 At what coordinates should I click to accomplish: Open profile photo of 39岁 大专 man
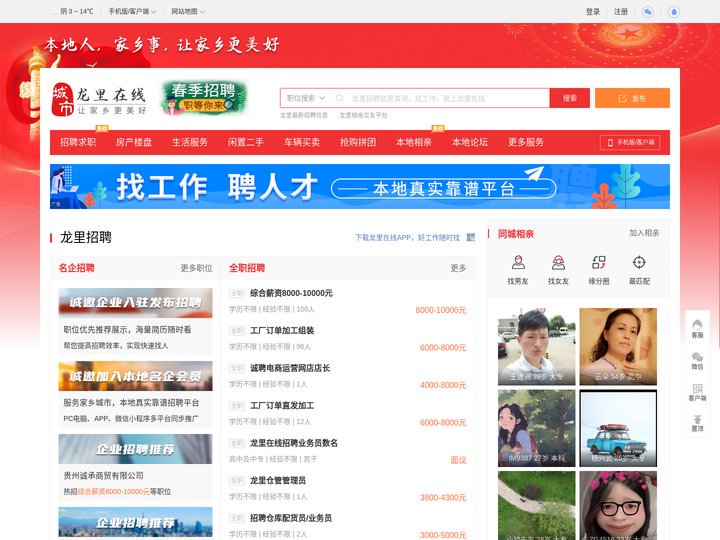(x=536, y=347)
